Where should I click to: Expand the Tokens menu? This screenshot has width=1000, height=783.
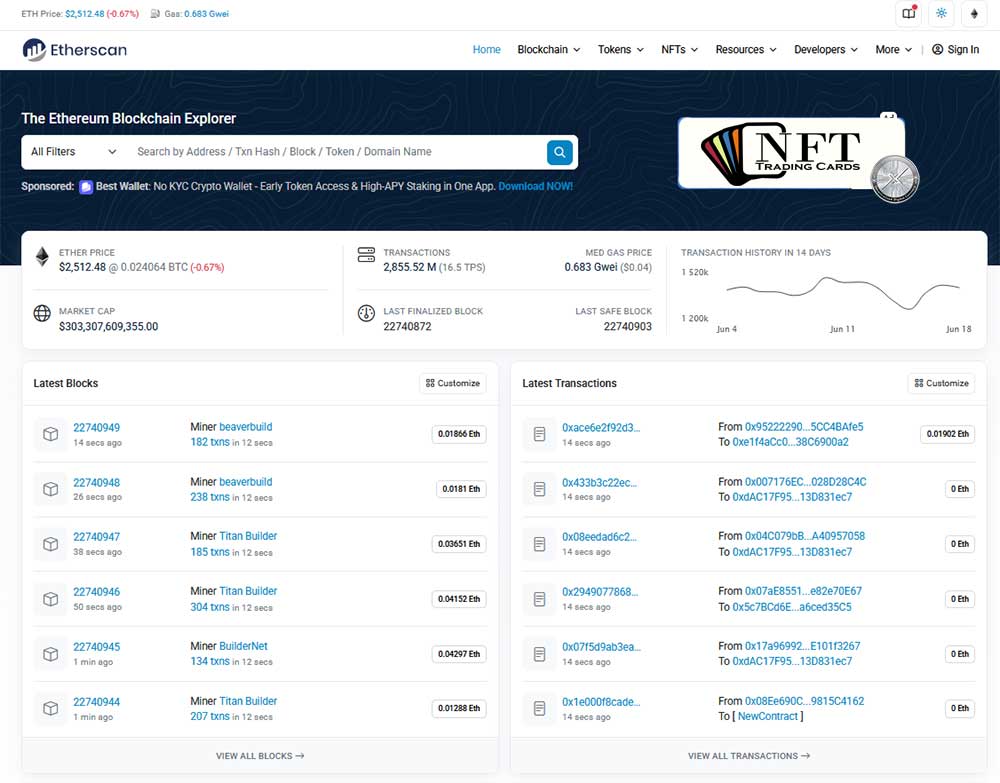[x=620, y=50]
